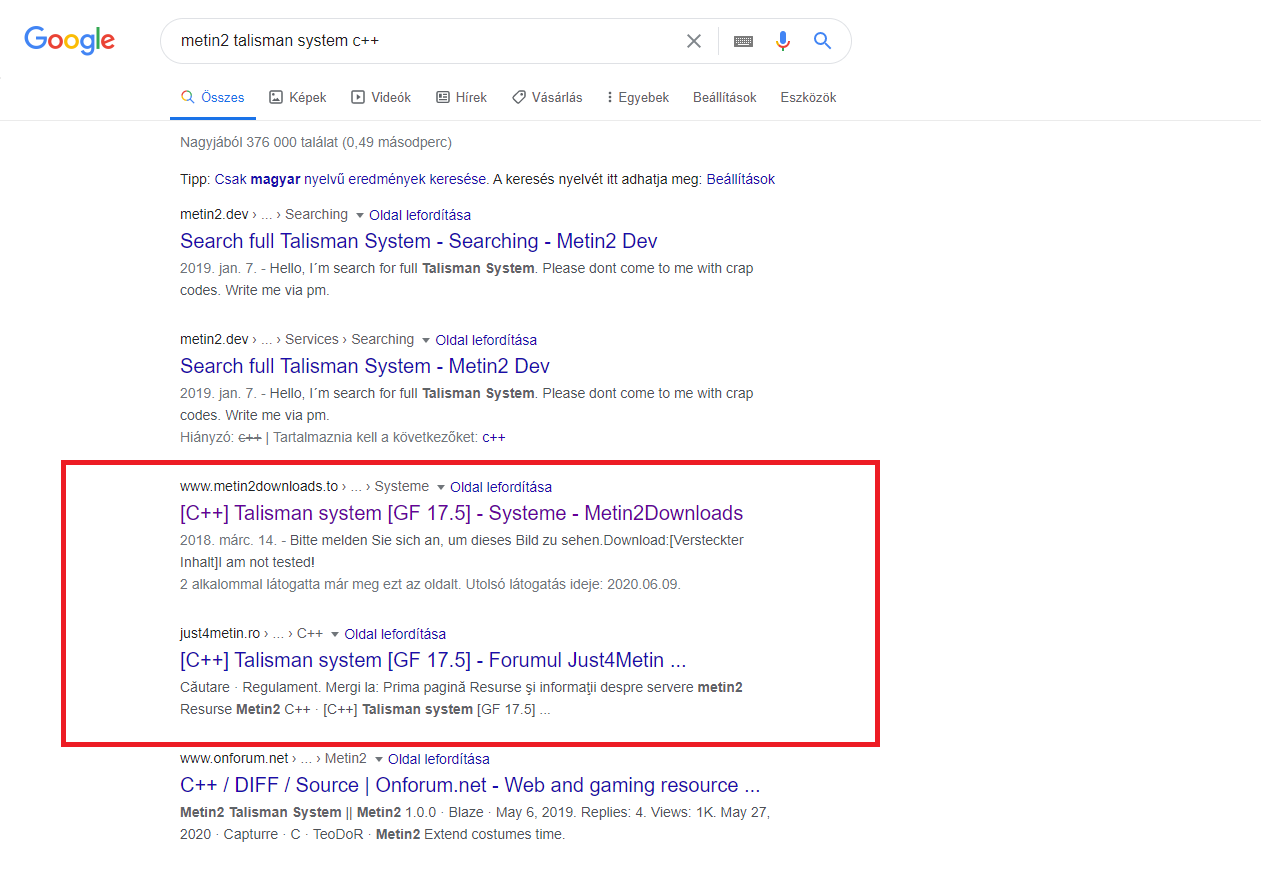Click the 'Tartalmaznia kell' c++ link
The image size is (1261, 876).
pyautogui.click(x=494, y=437)
